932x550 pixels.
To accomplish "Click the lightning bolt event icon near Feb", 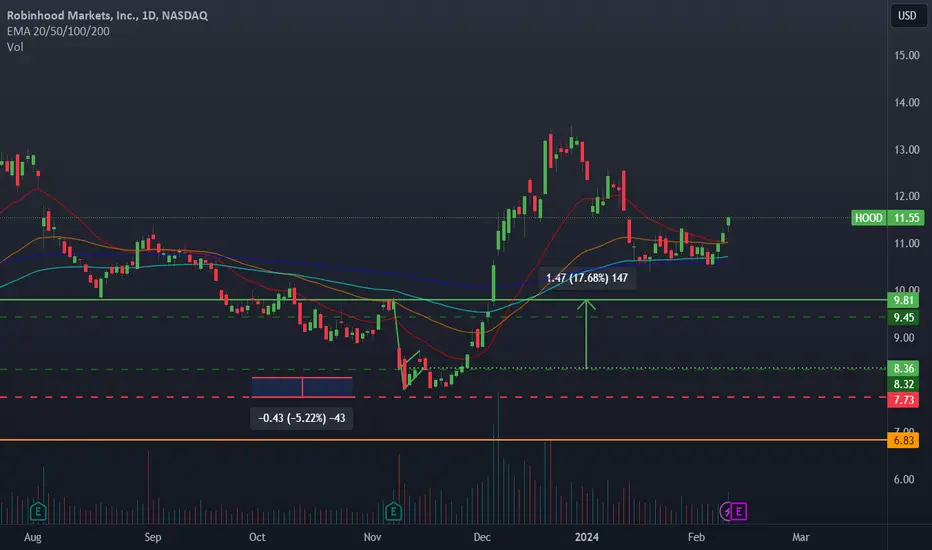I will [x=726, y=511].
